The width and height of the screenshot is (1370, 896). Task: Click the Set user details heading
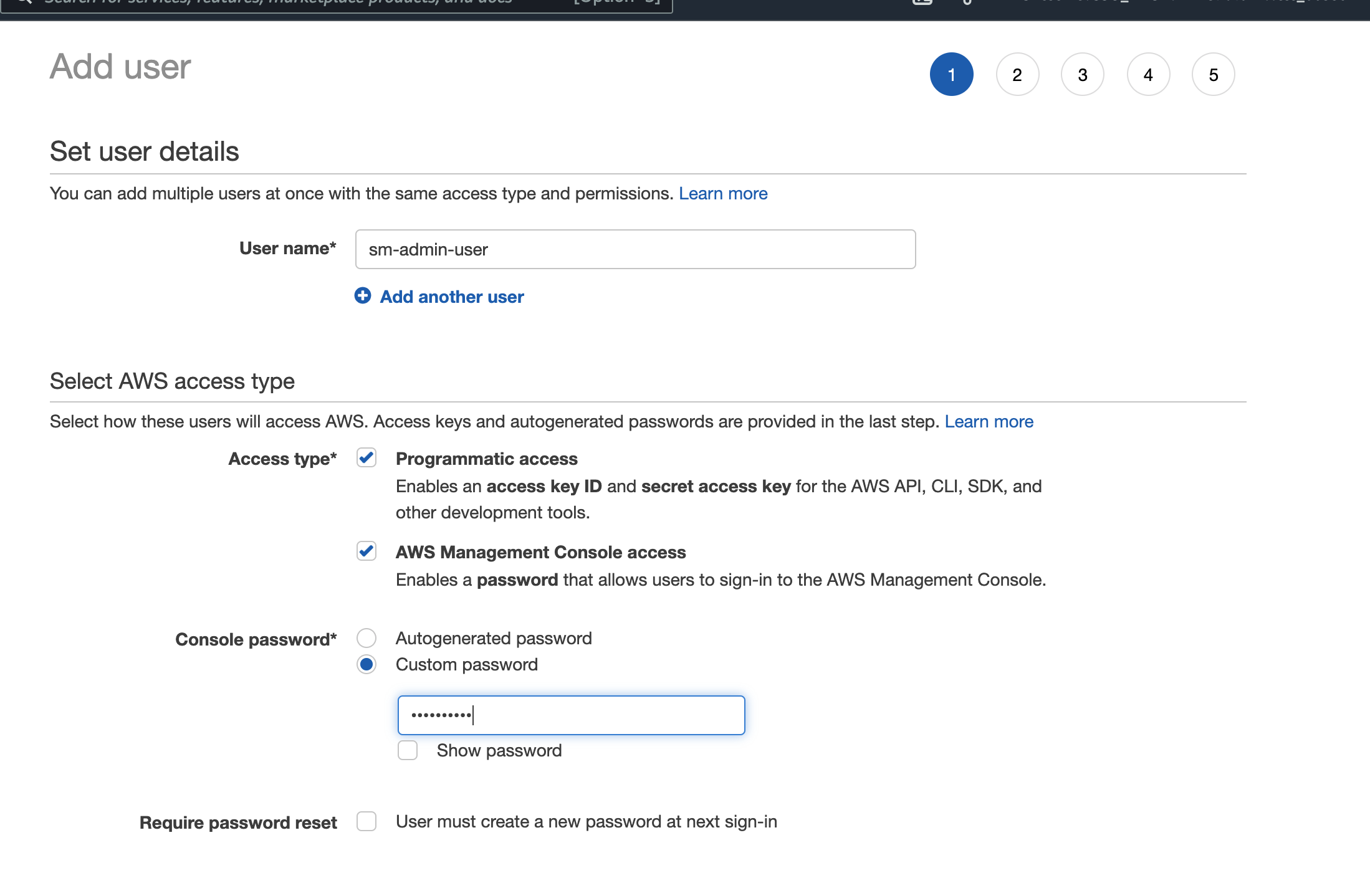tap(144, 151)
